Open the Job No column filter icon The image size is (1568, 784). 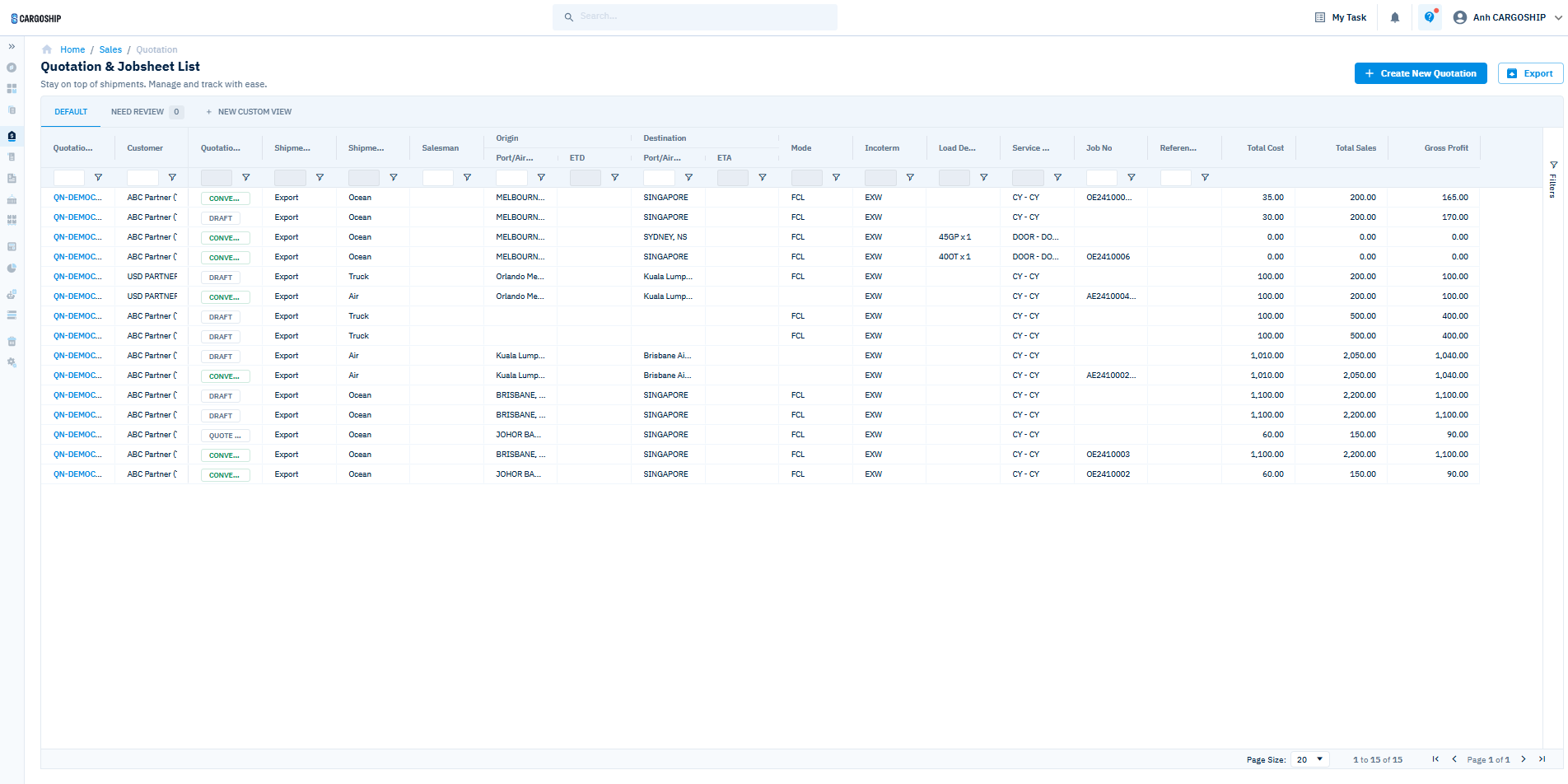1132,178
